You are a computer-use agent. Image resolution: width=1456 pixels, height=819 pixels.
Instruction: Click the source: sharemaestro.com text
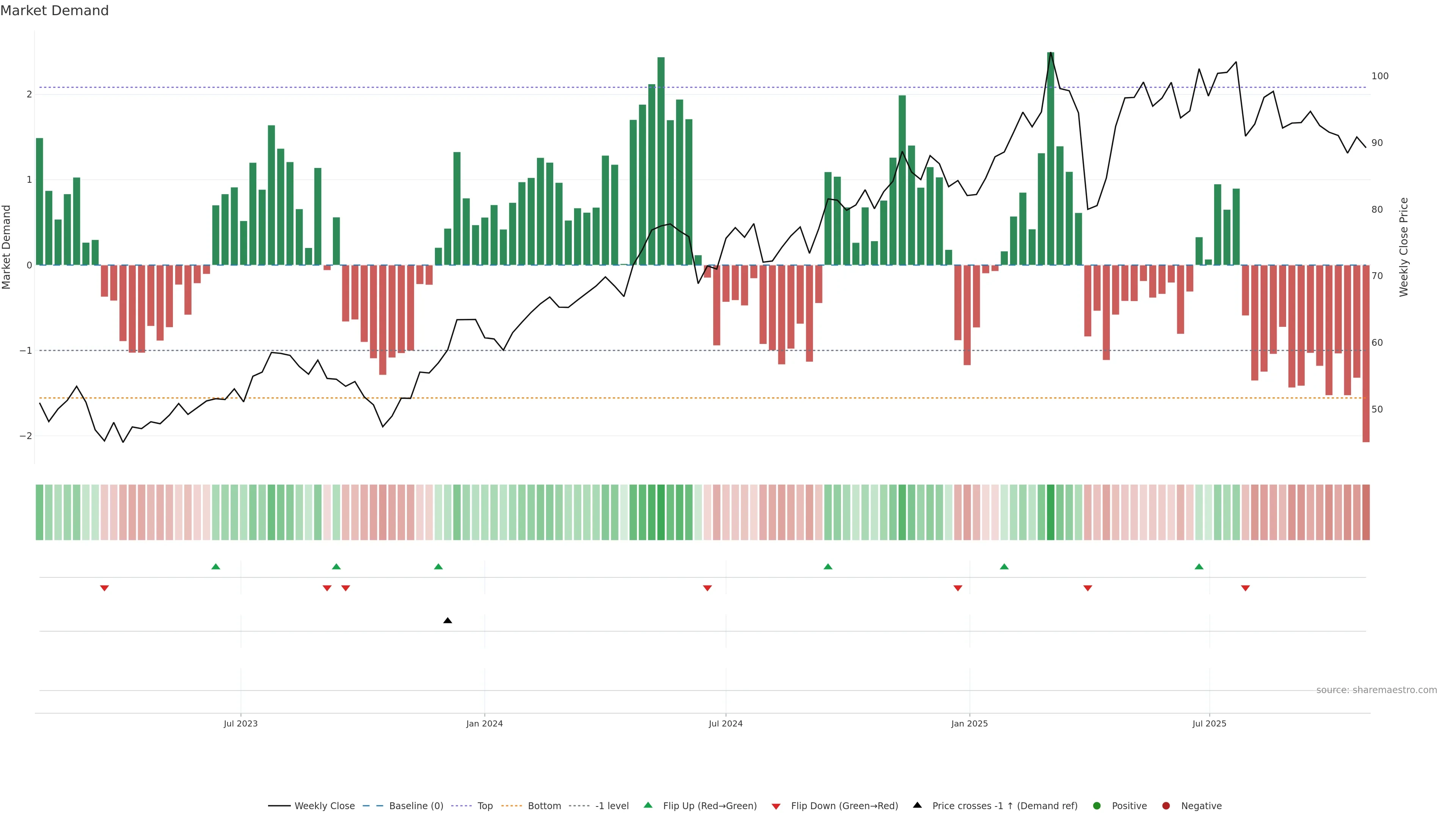(1376, 690)
